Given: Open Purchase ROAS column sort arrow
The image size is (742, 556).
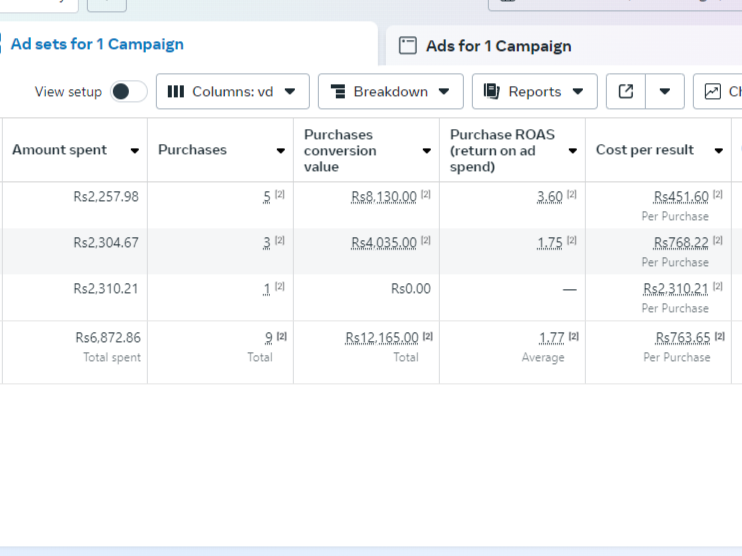Looking at the screenshot, I should (x=573, y=150).
